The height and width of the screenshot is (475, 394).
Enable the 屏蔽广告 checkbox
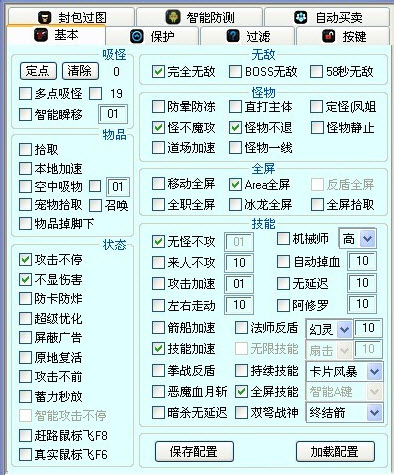click(x=25, y=338)
